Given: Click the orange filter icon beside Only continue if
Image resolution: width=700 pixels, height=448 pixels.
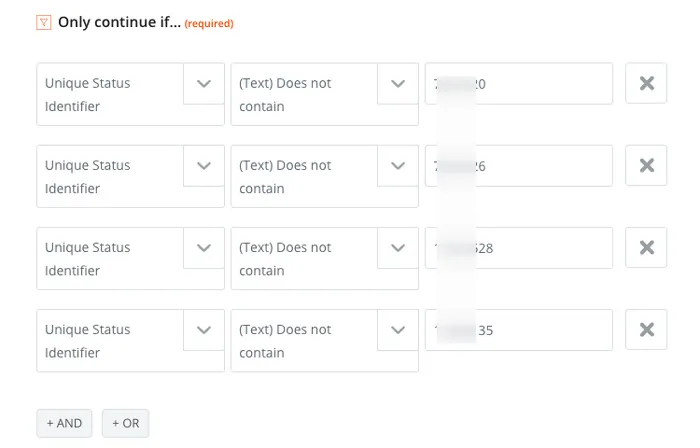Looking at the screenshot, I should point(44,22).
